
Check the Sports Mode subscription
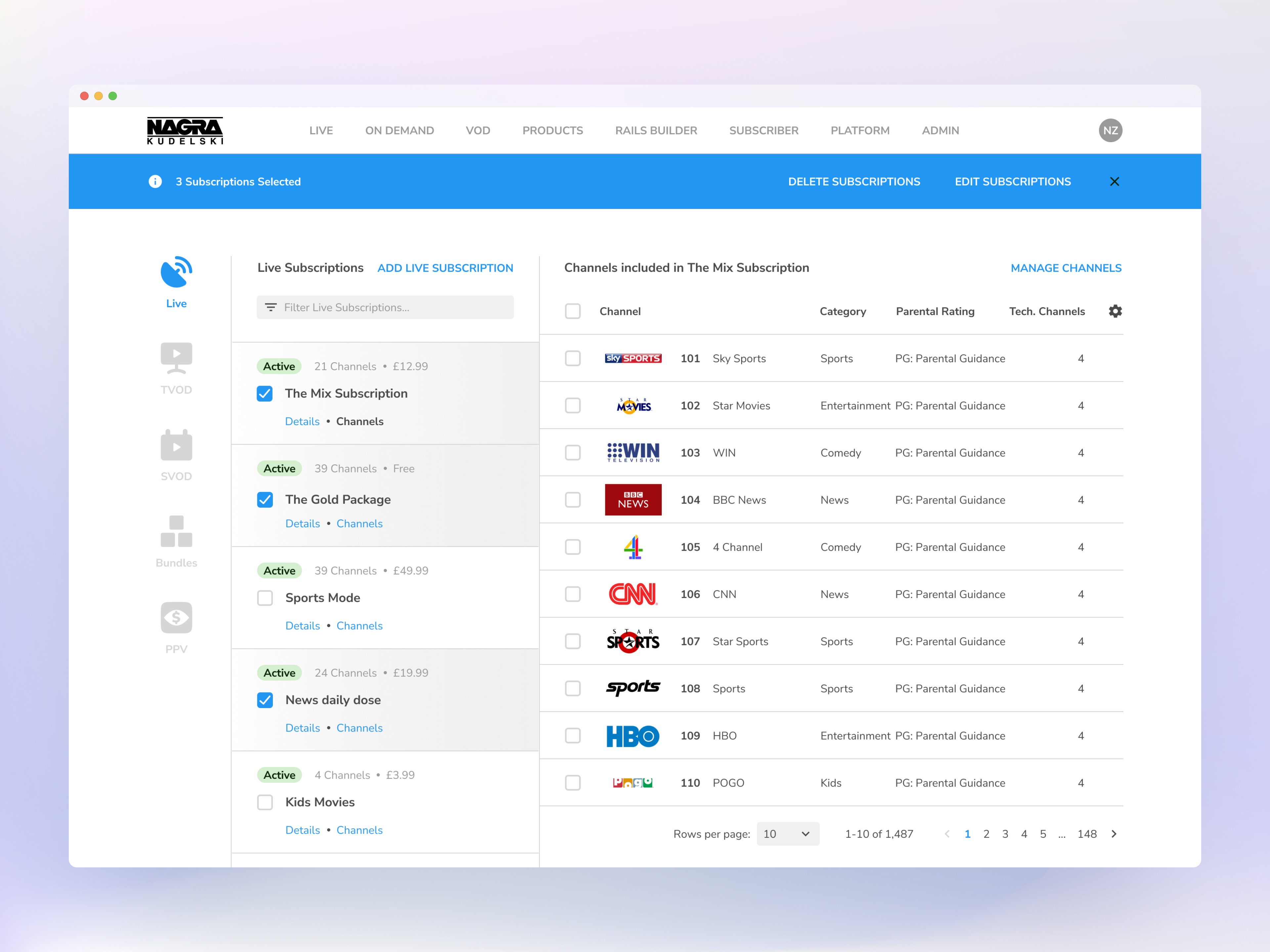tap(265, 598)
